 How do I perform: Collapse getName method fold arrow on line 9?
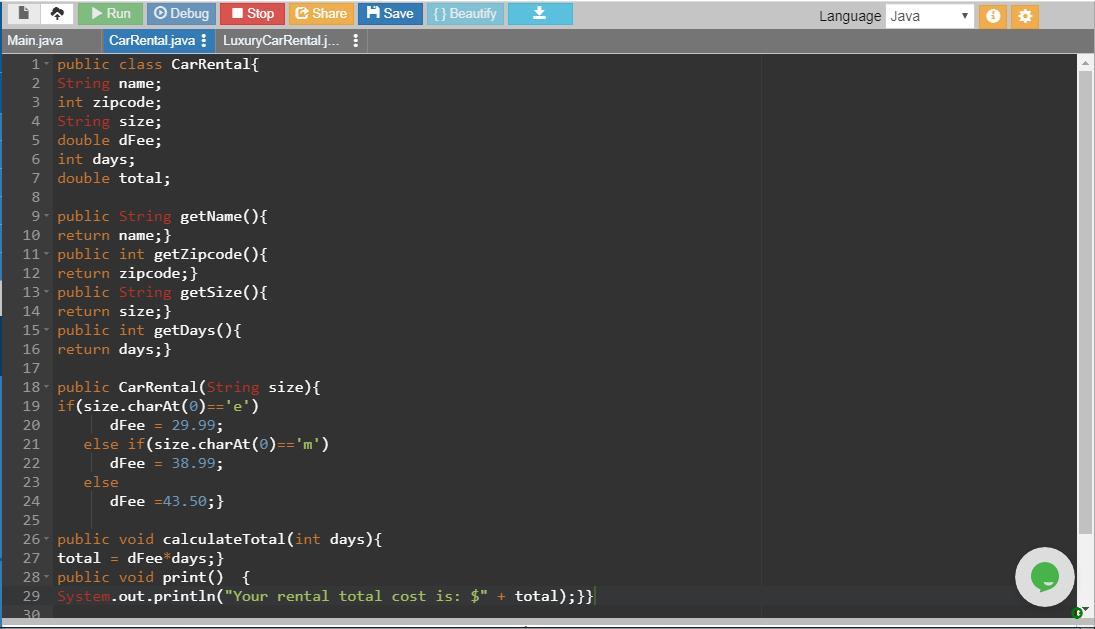point(47,216)
